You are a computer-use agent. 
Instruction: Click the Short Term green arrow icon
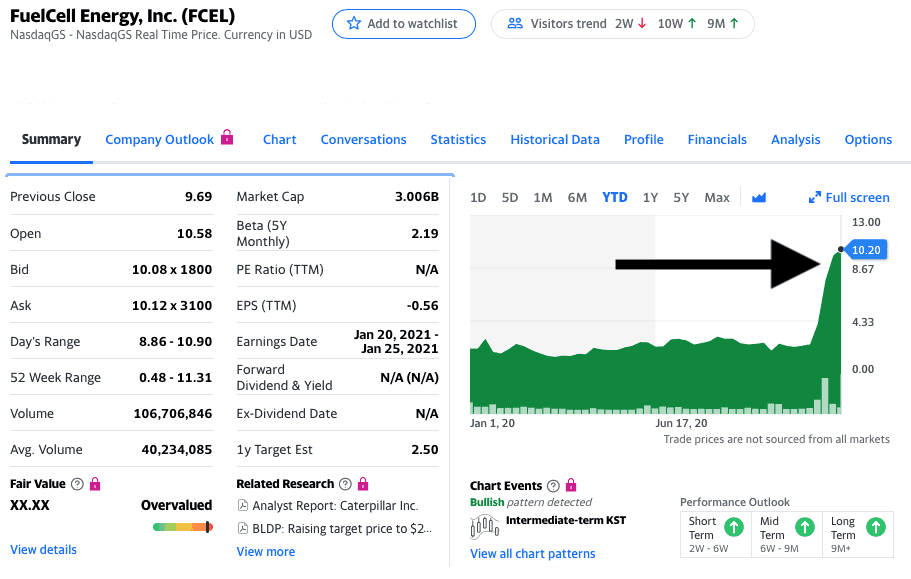pyautogui.click(x=733, y=527)
